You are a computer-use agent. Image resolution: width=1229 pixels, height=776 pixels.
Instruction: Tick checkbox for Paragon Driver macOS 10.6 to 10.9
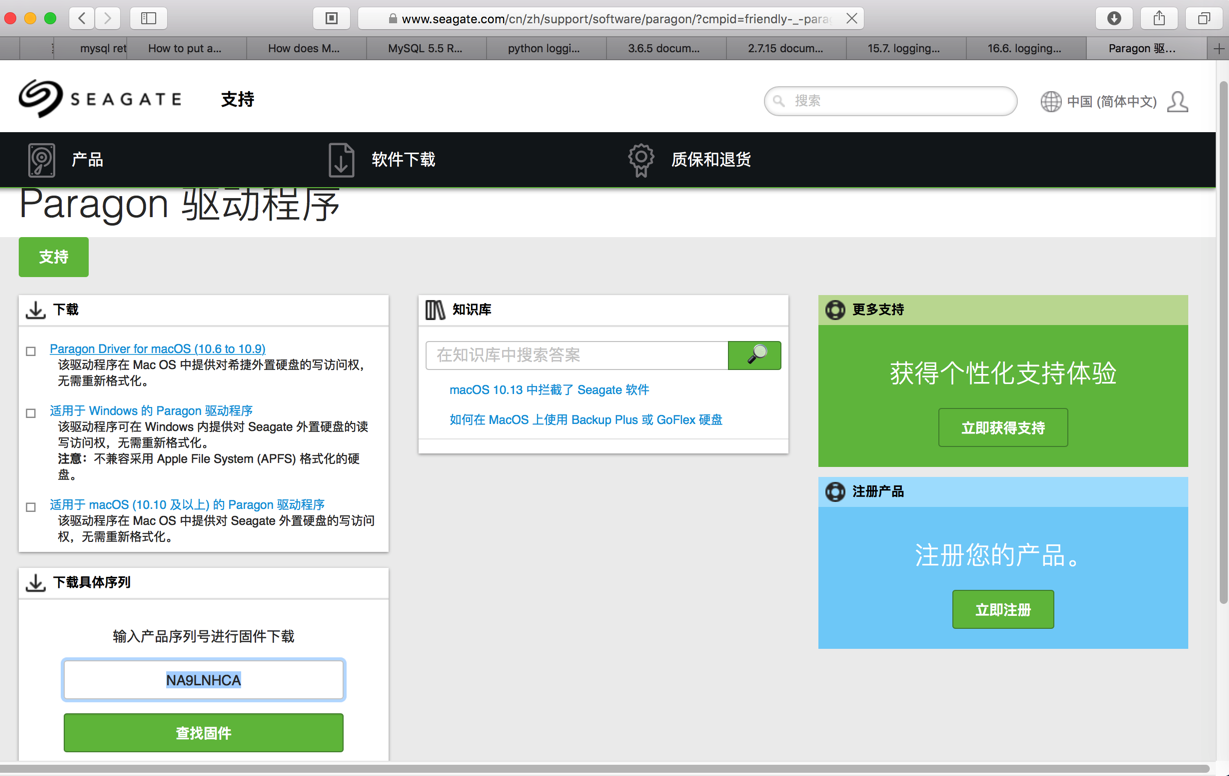coord(31,351)
